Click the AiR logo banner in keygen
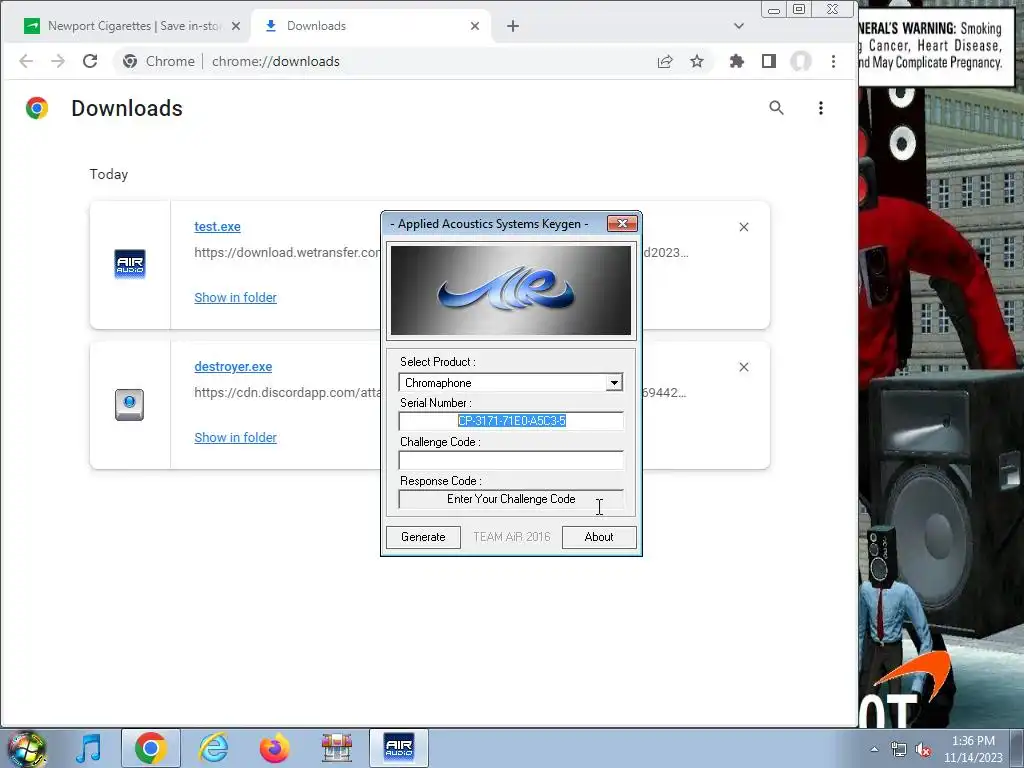Image resolution: width=1024 pixels, height=768 pixels. coord(511,290)
